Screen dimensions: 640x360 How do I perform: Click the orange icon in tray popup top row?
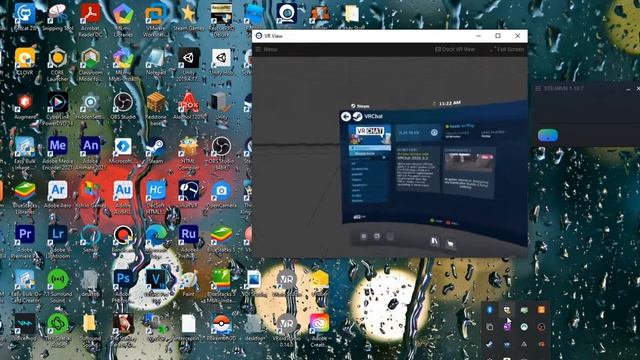(x=541, y=310)
